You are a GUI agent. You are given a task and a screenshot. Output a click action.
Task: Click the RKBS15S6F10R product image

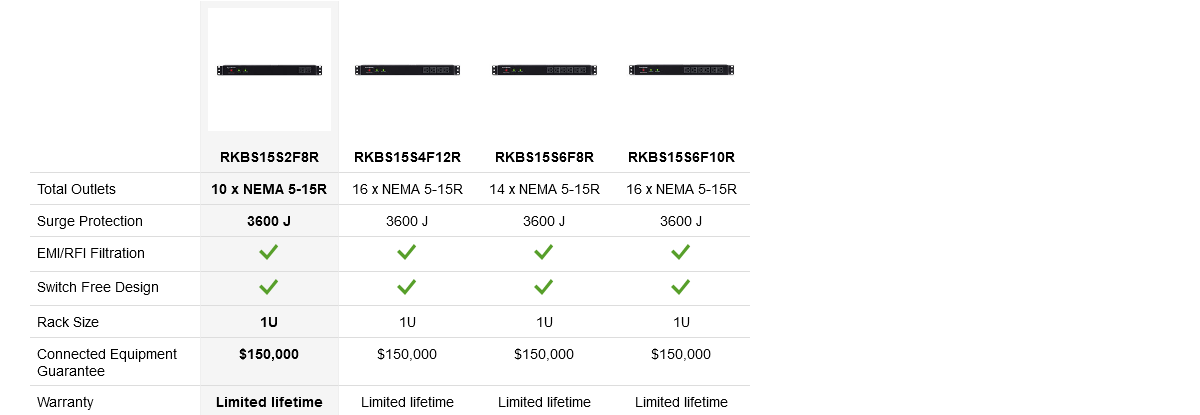coord(681,70)
